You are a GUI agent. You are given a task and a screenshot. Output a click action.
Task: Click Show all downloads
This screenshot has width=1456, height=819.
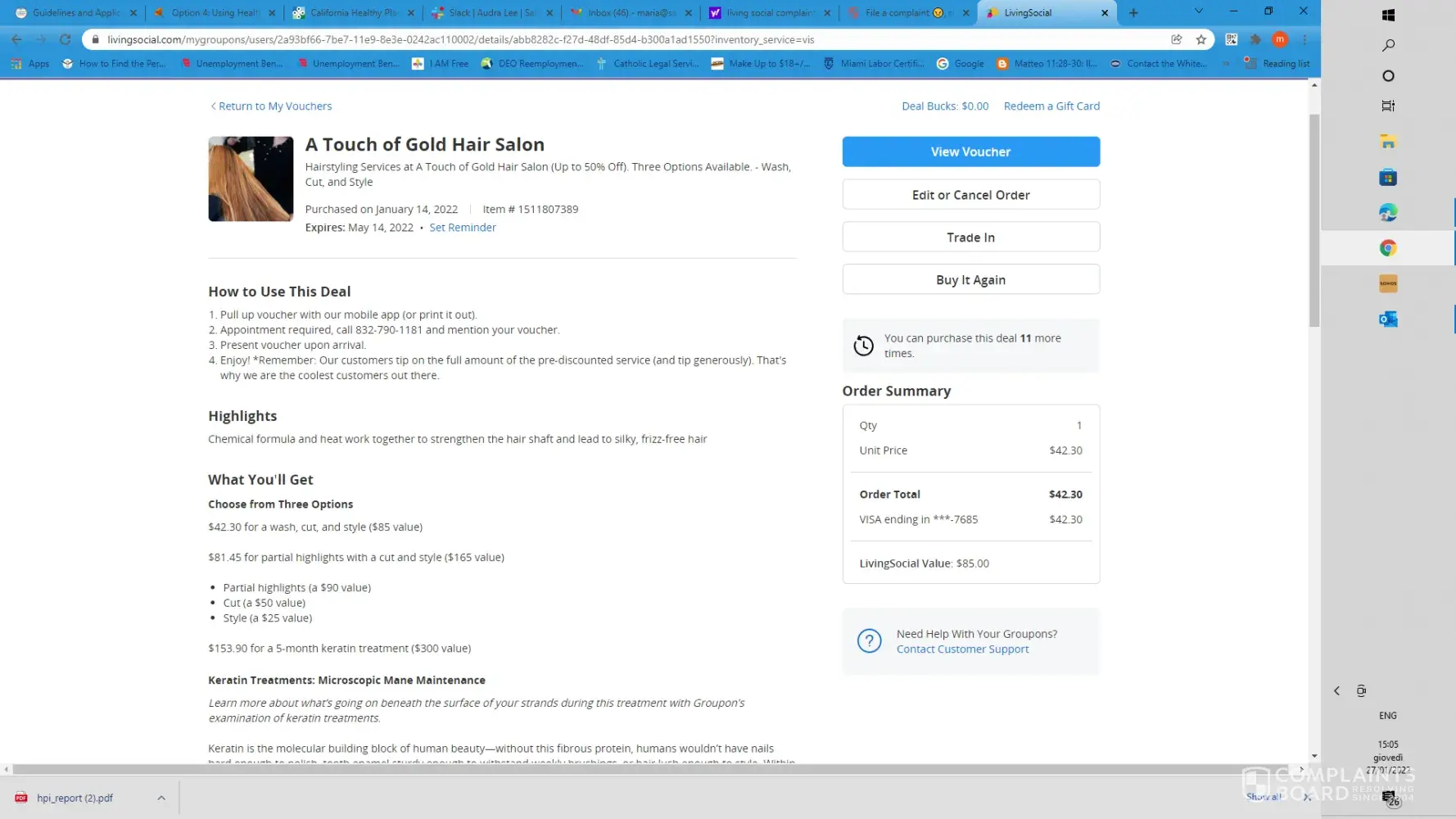1264,797
